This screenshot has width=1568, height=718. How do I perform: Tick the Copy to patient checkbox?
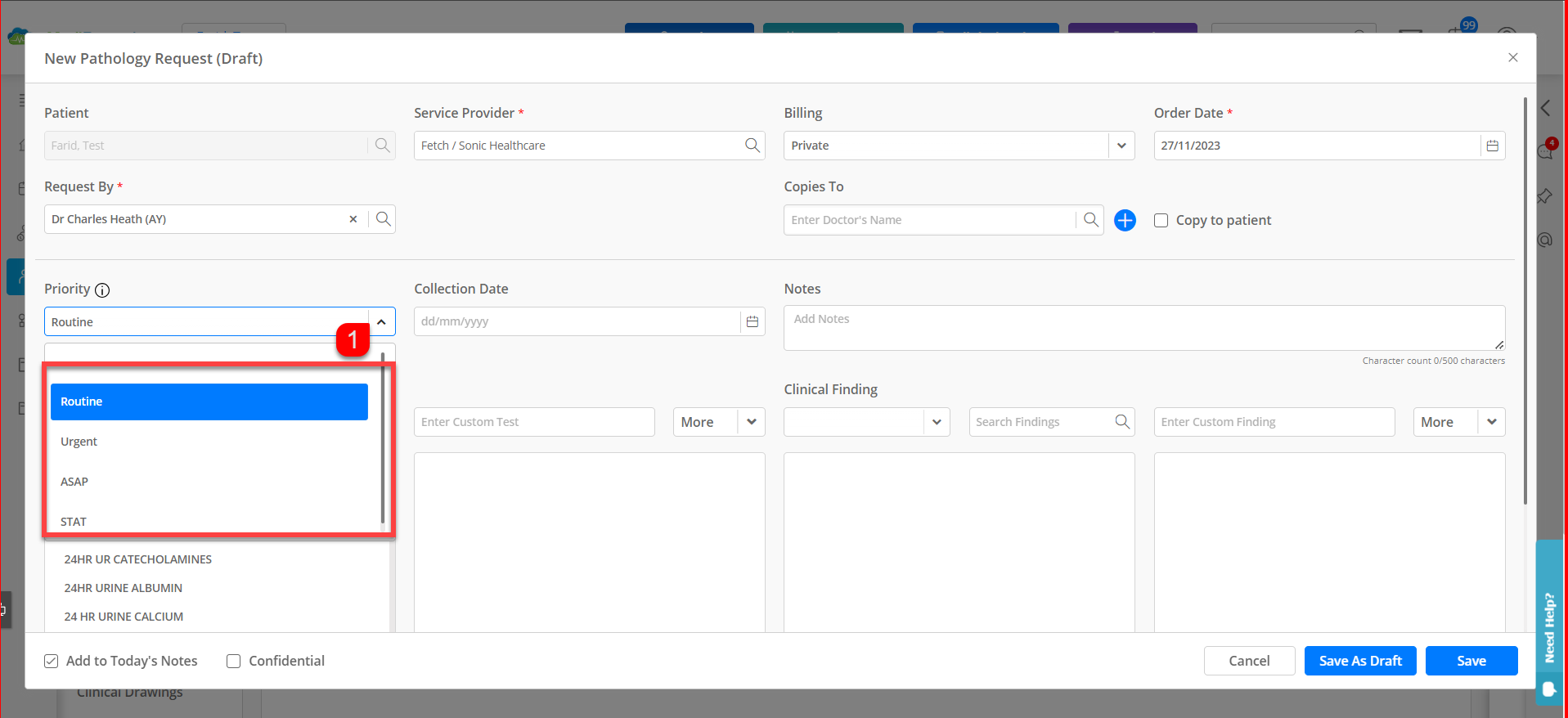1161,220
